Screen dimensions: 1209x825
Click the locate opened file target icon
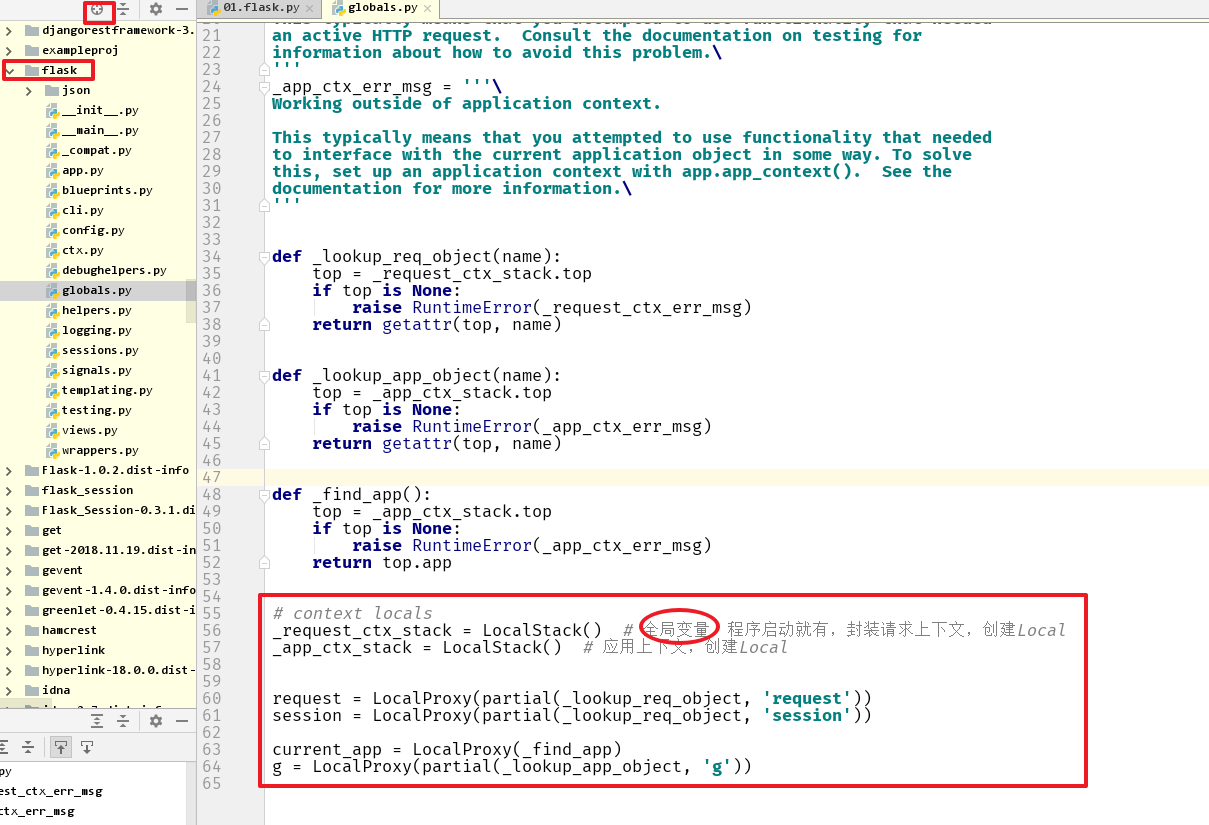(x=97, y=9)
